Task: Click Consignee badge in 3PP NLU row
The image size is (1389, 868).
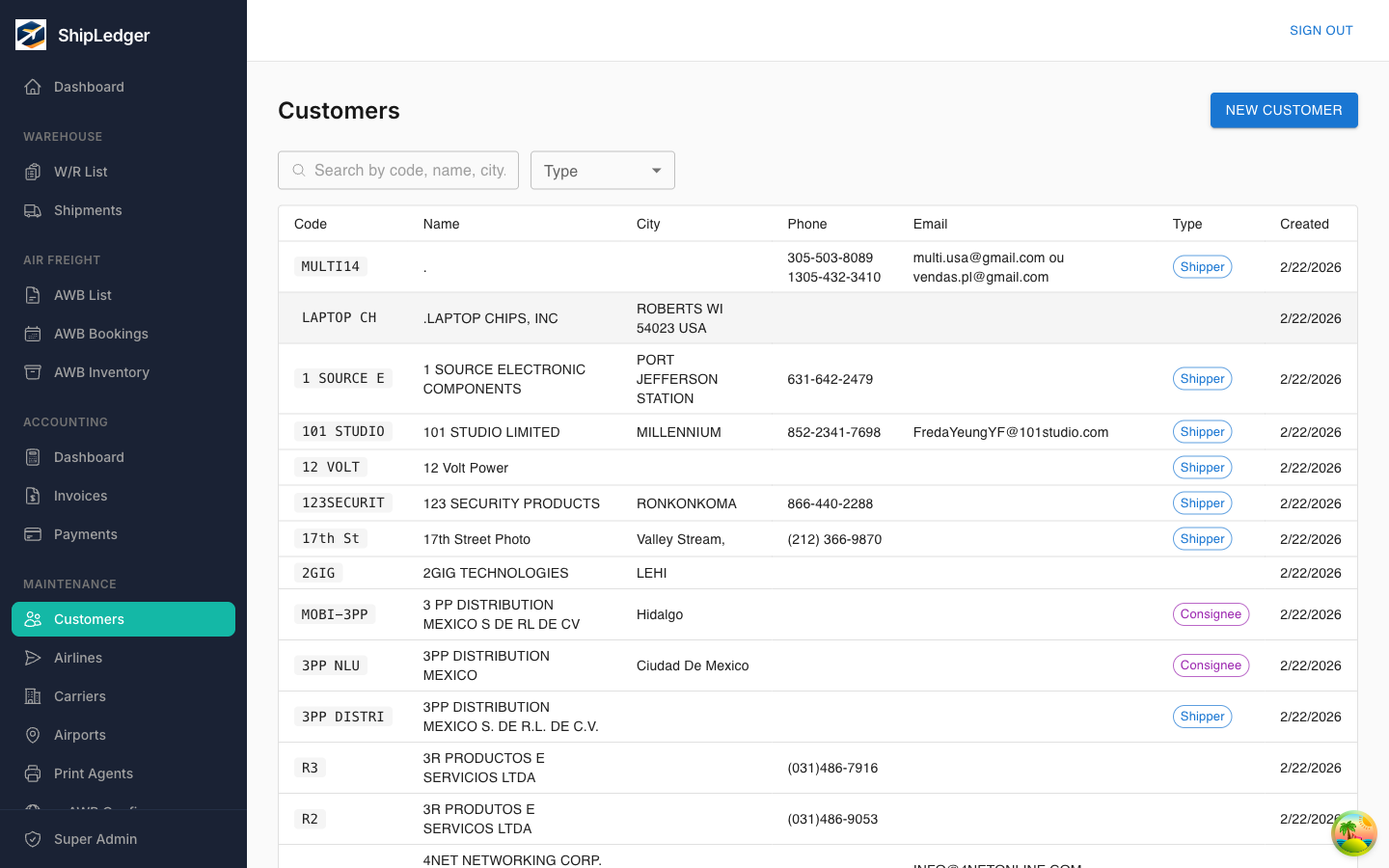Action: [x=1211, y=665]
